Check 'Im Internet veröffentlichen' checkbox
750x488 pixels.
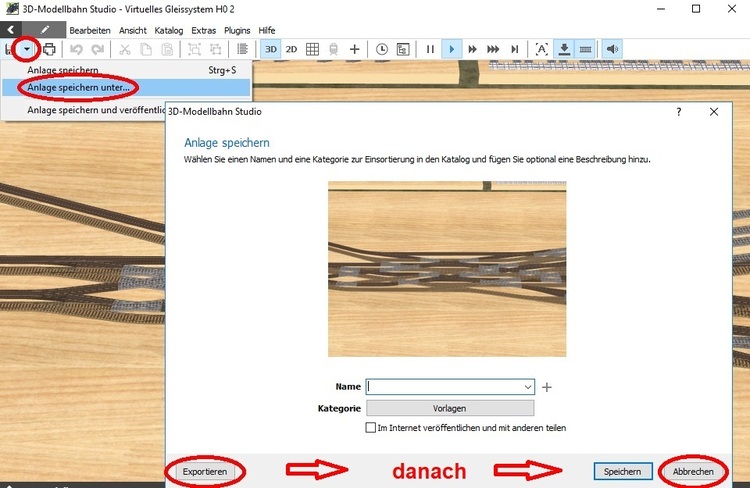coord(371,427)
